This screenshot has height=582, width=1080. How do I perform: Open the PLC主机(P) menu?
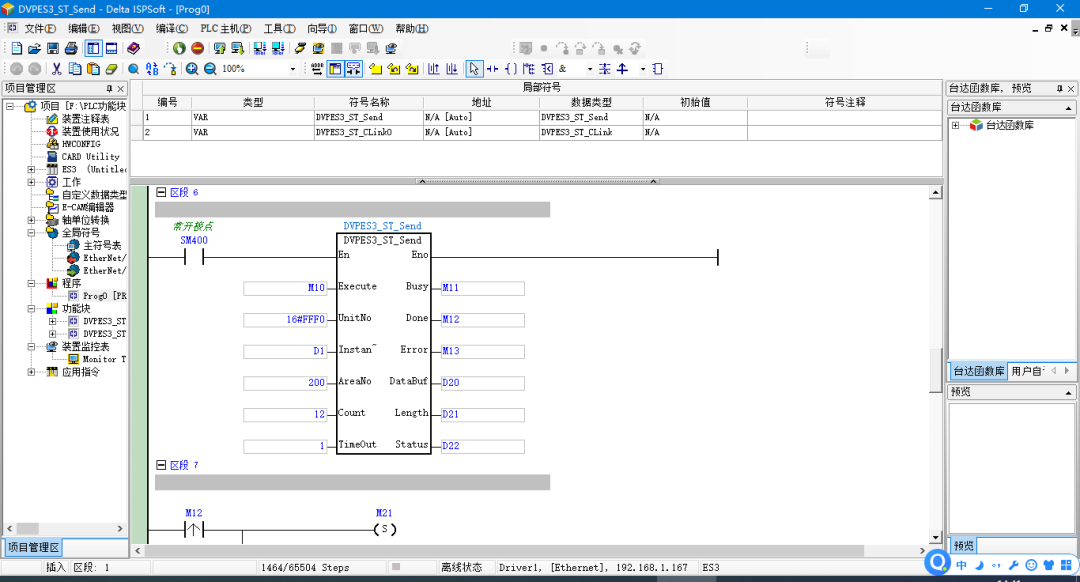[226, 29]
